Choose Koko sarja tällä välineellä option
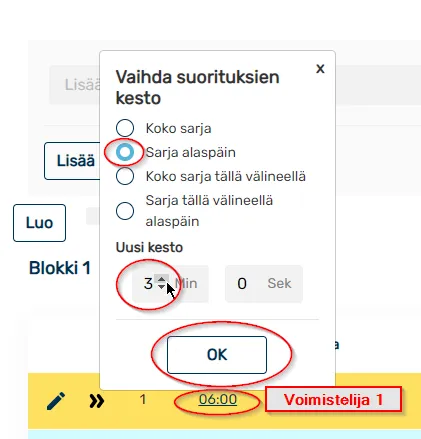 (125, 176)
